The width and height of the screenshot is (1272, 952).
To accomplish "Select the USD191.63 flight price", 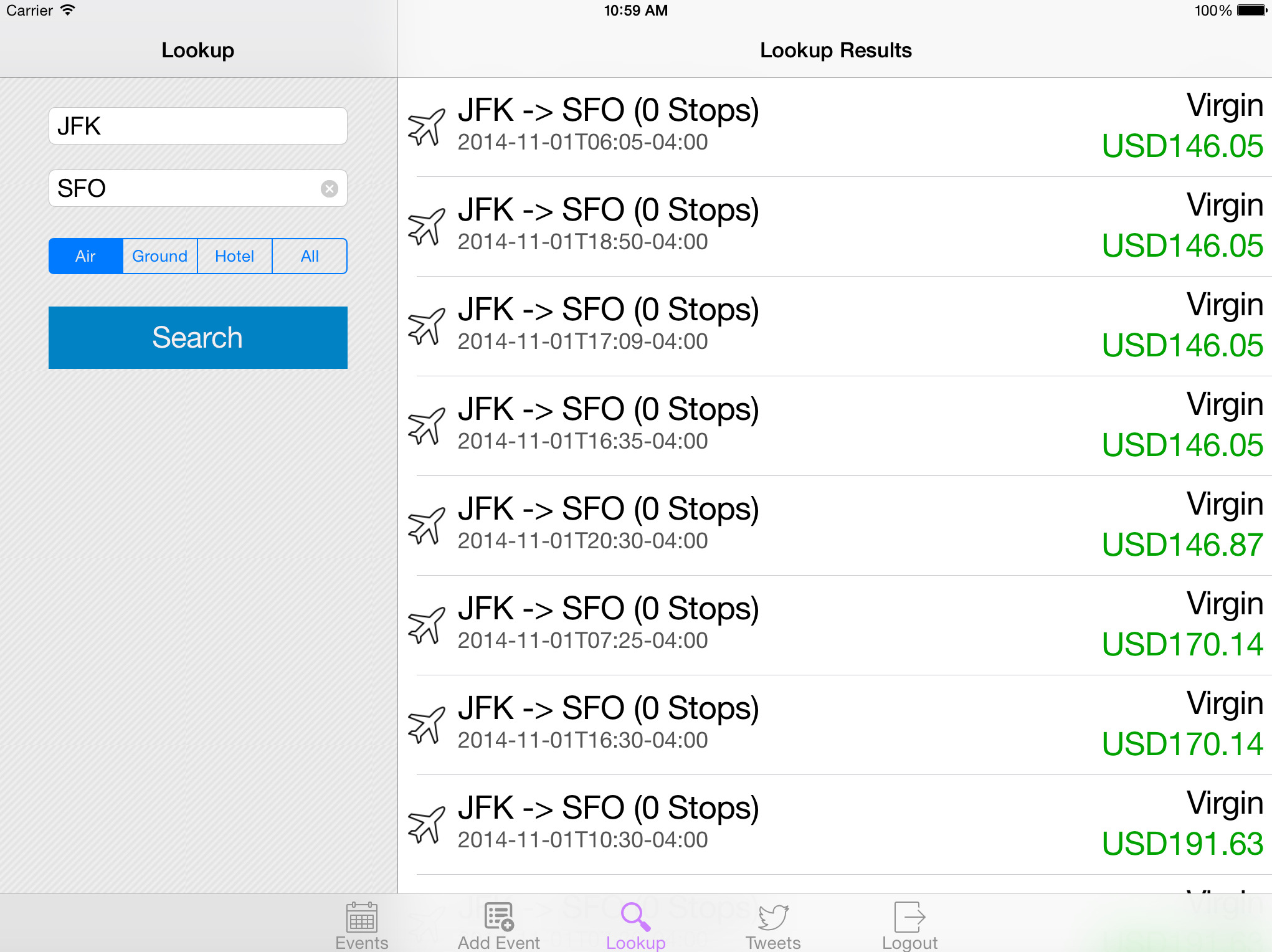I will click(1182, 844).
